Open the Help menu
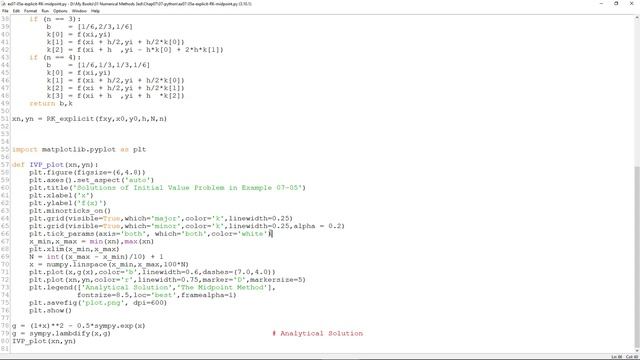The width and height of the screenshot is (640, 360). pyautogui.click(x=95, y=11)
